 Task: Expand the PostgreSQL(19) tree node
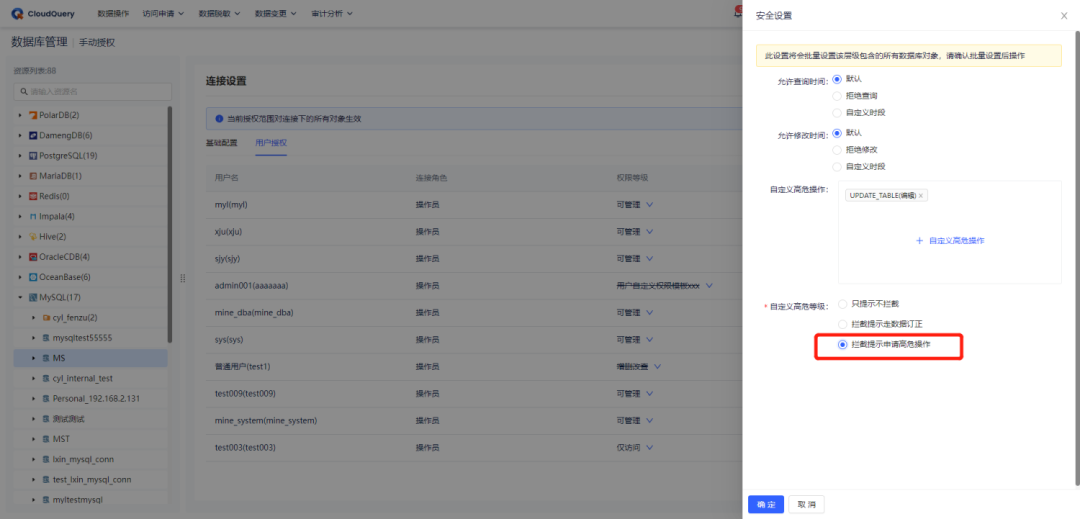point(20,156)
